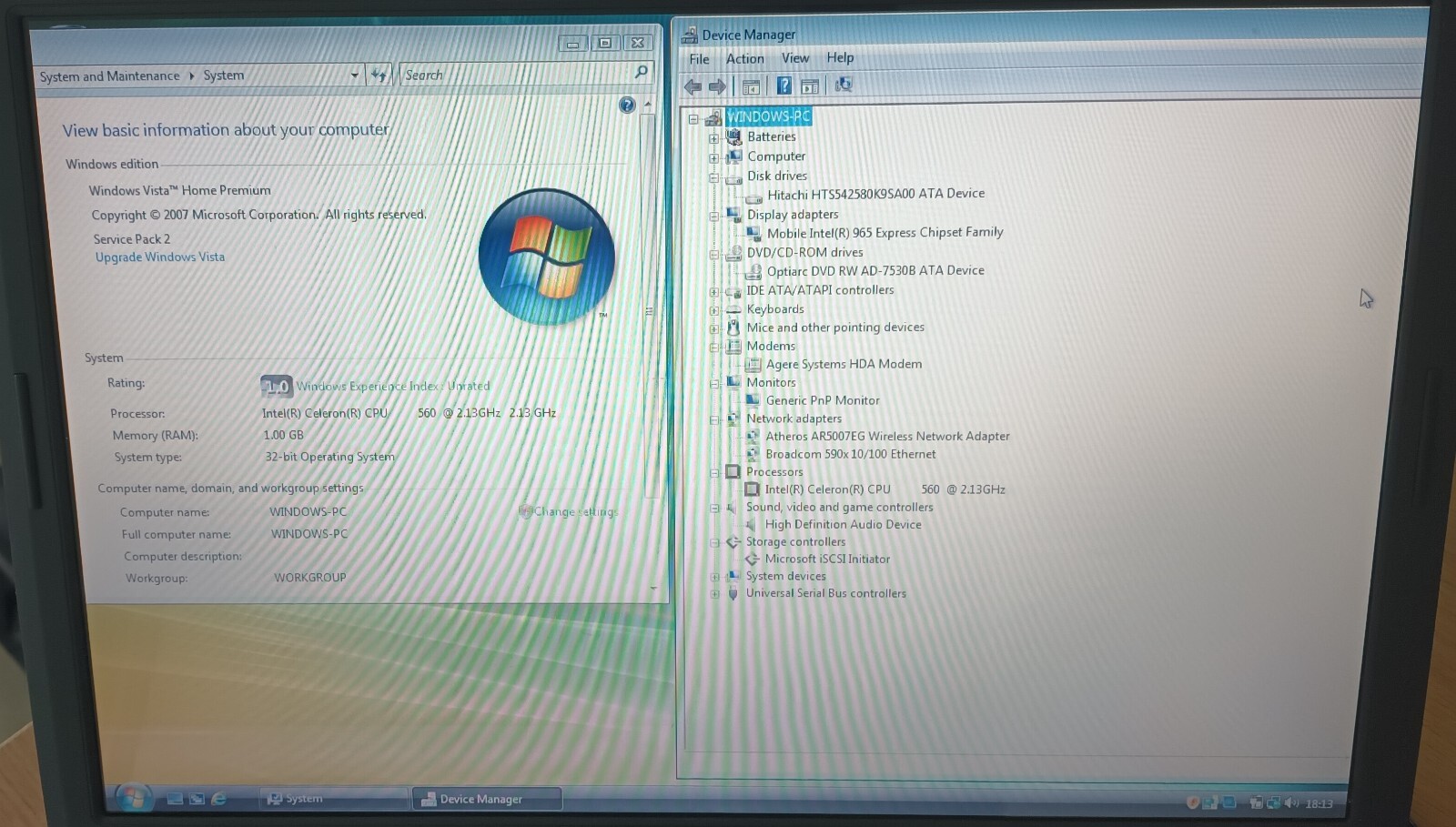Image resolution: width=1456 pixels, height=827 pixels.
Task: Select Optiarc DVD RW AD-7530B ATA Device
Action: [875, 271]
